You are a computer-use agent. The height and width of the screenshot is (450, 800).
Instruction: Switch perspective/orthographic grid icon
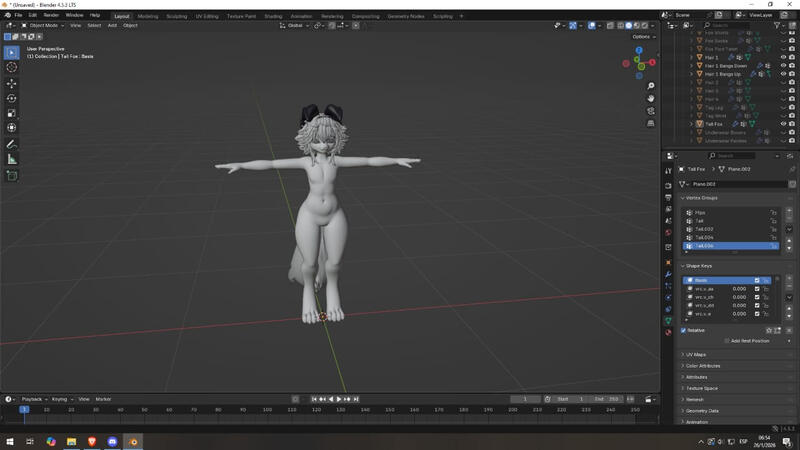[x=651, y=123]
